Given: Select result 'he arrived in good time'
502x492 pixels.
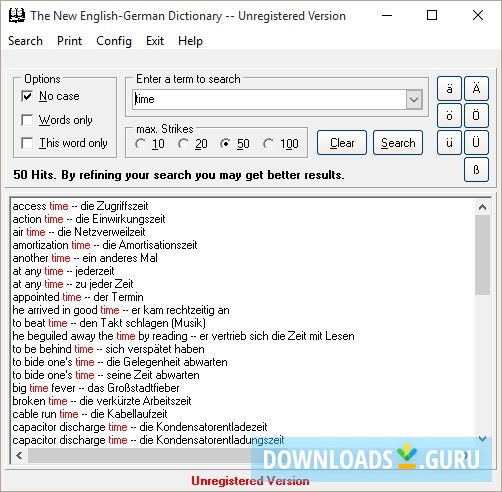Looking at the screenshot, I should tap(121, 310).
